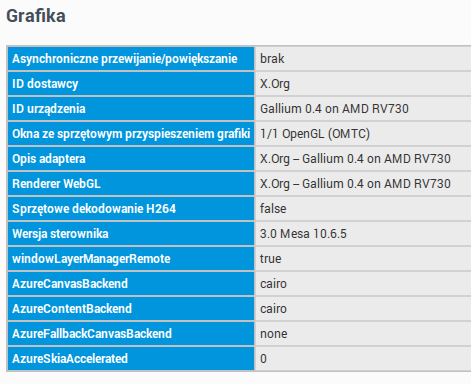Screen dimensions: 471x384
Task: Click the 'false' H264 decoding value
Action: tap(273, 209)
